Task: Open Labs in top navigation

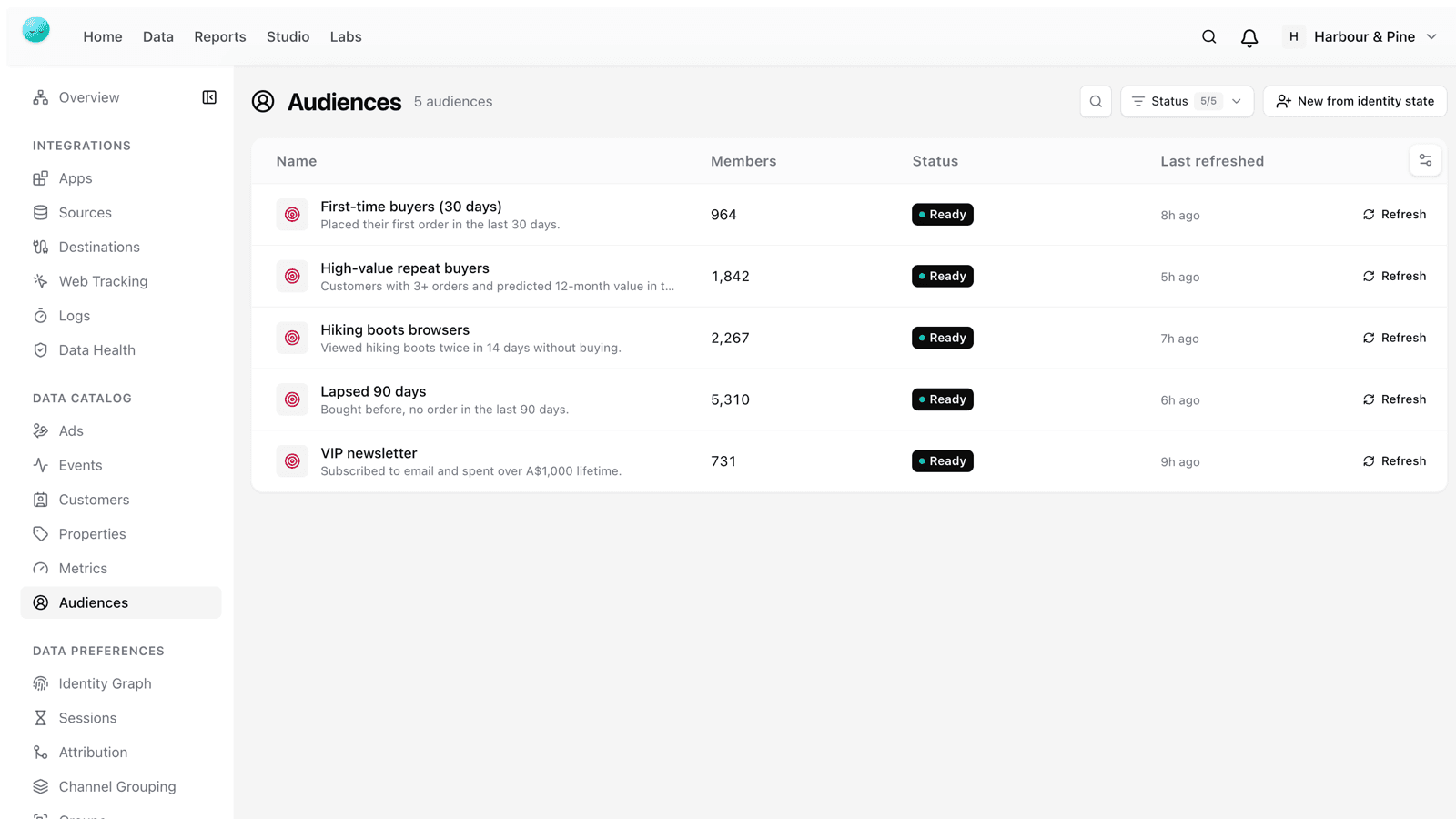Action: click(346, 36)
